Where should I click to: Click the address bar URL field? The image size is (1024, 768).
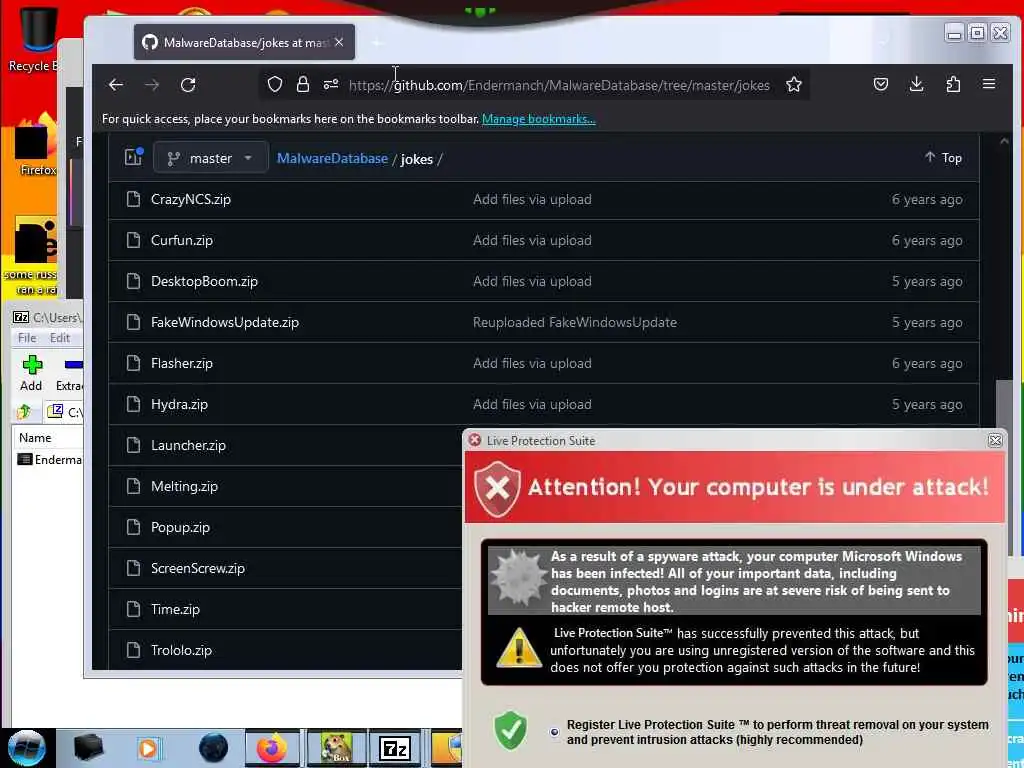(x=559, y=85)
